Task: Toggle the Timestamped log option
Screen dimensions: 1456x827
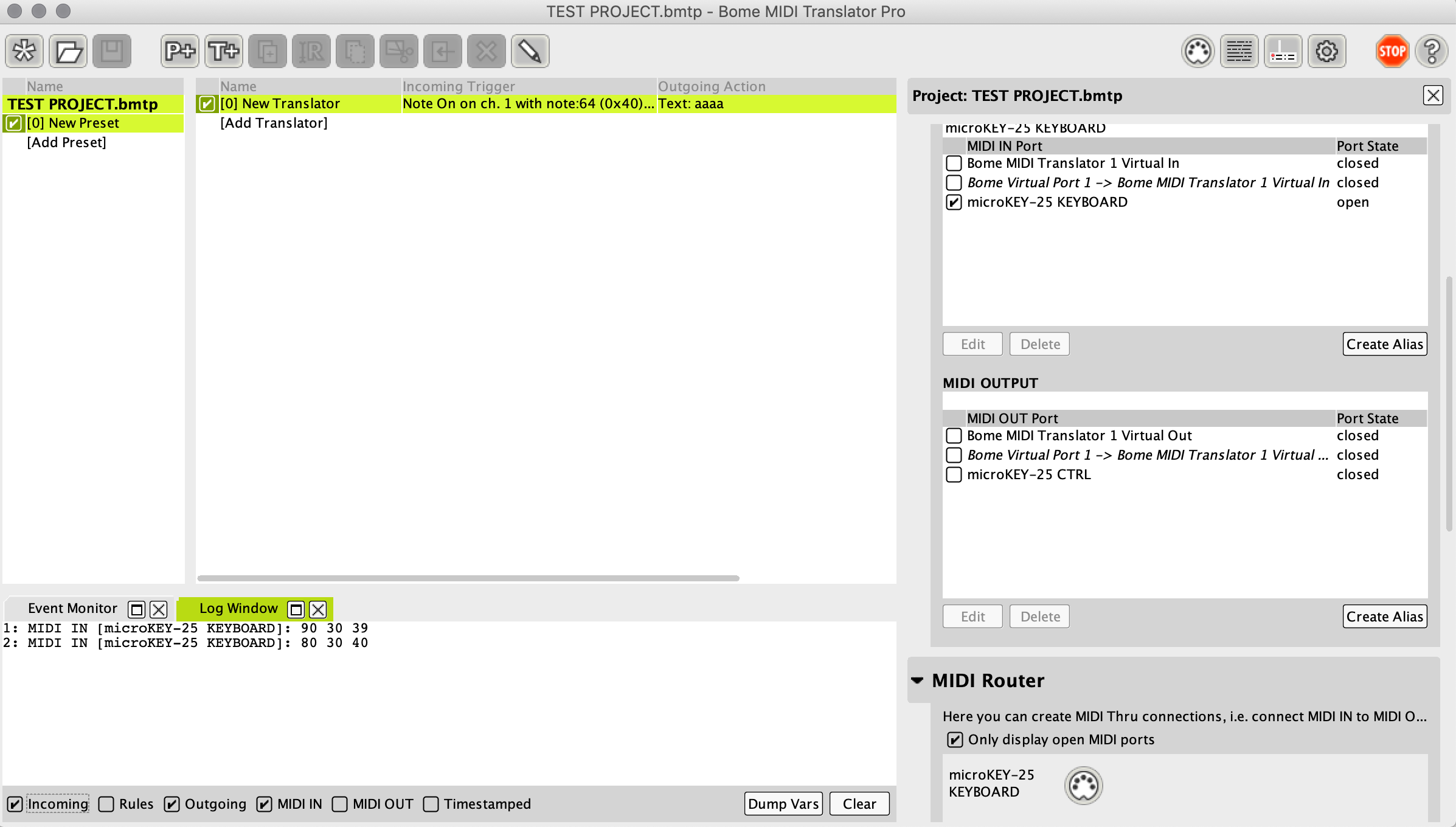Action: click(x=431, y=804)
